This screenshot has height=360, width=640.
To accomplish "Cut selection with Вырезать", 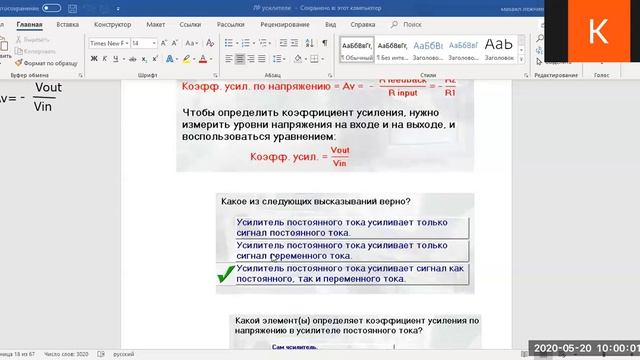I will click(33, 40).
